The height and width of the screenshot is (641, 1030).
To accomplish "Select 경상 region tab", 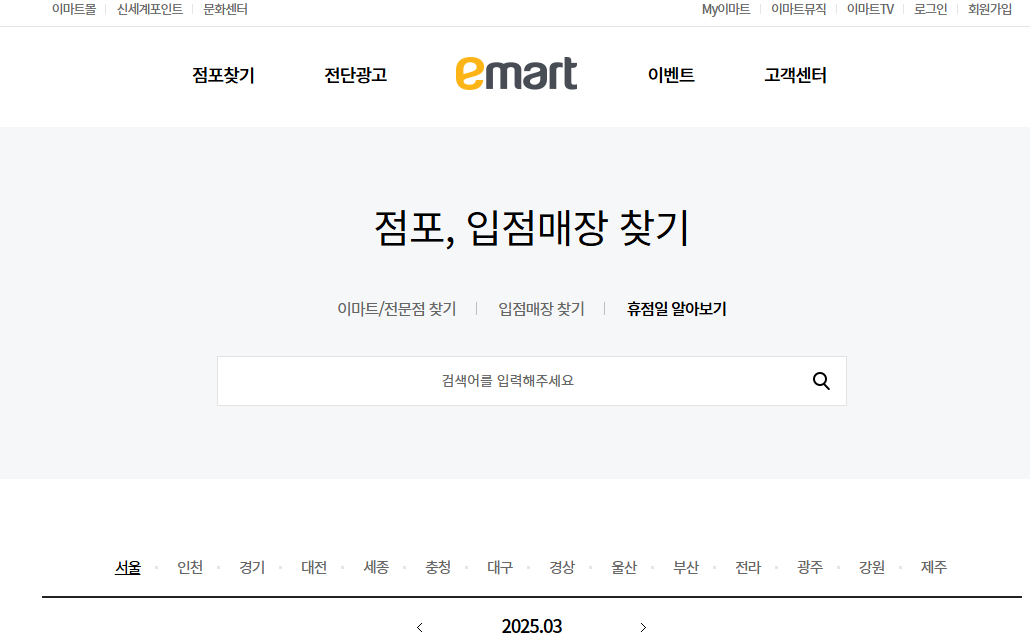I will [x=562, y=567].
